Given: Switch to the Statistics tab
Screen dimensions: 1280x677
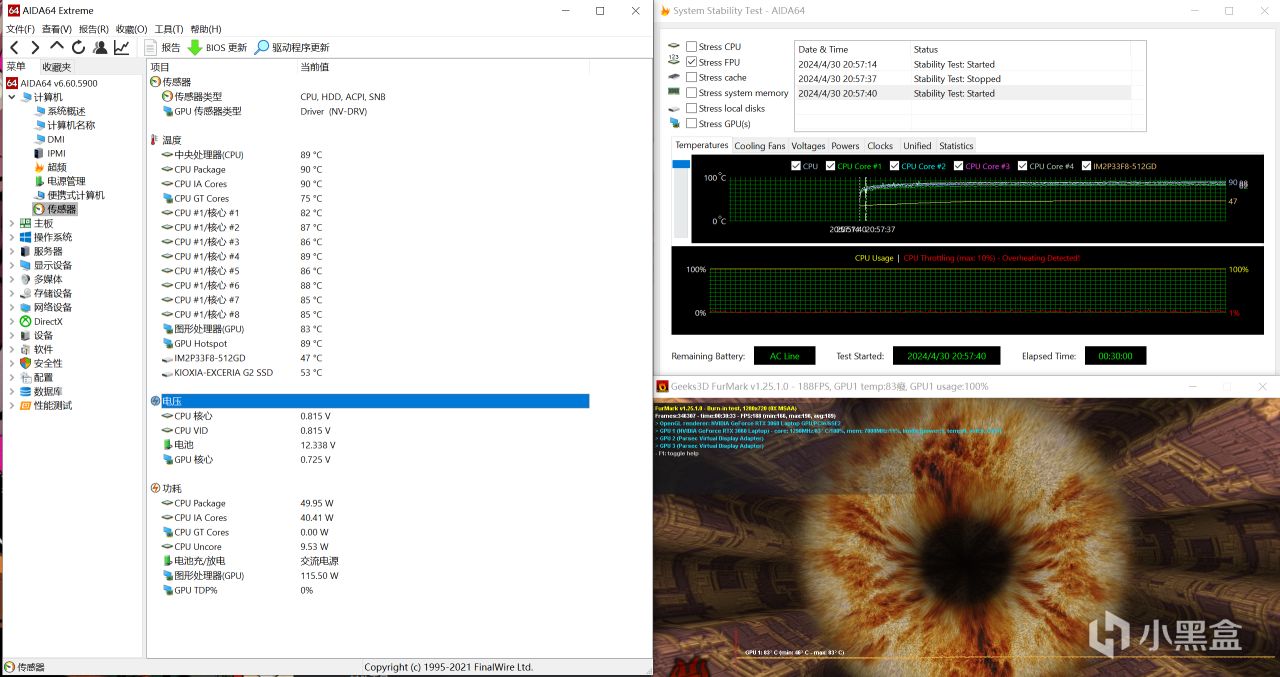Looking at the screenshot, I should click(956, 146).
